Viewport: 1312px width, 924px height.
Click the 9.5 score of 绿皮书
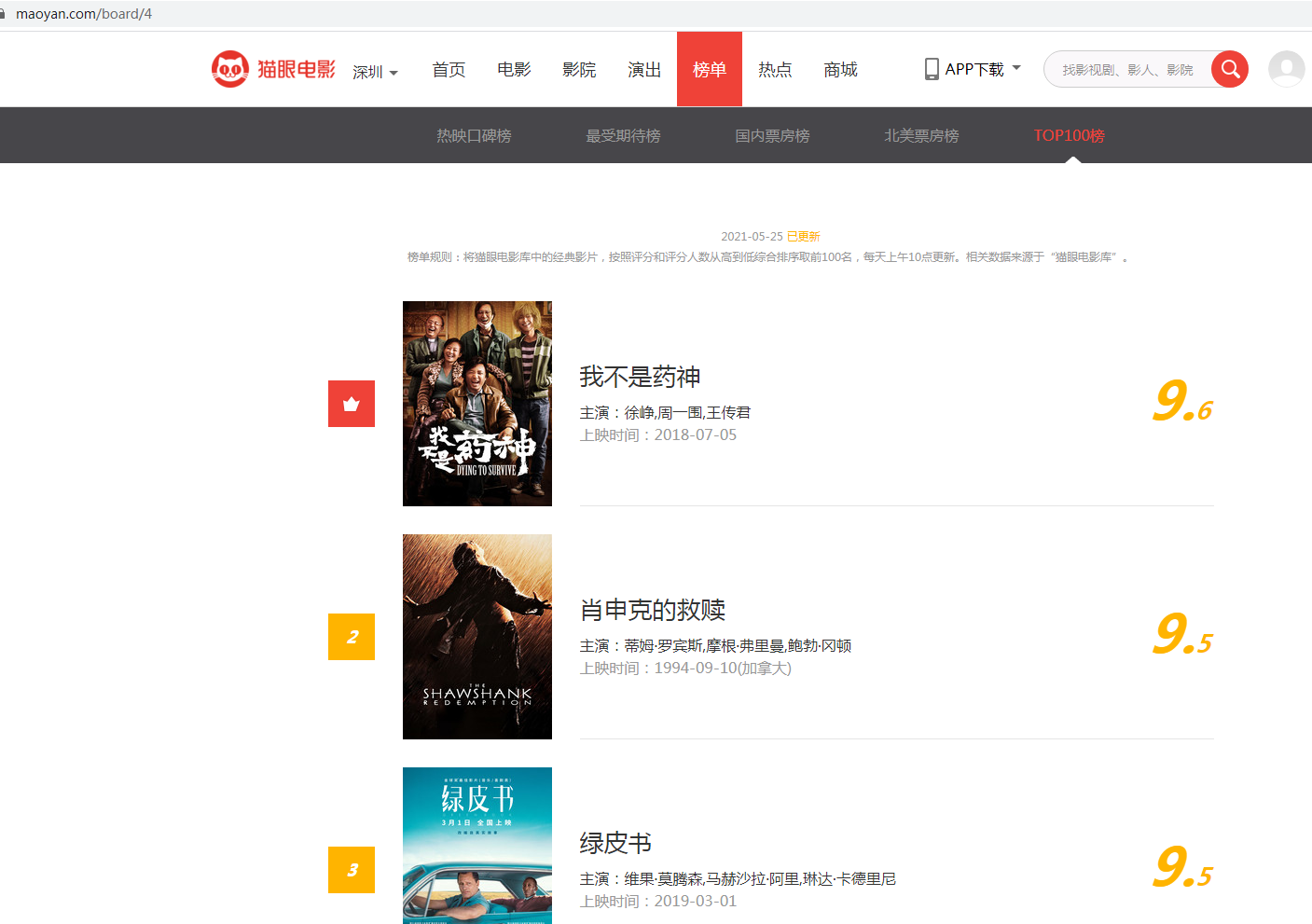point(1182,868)
